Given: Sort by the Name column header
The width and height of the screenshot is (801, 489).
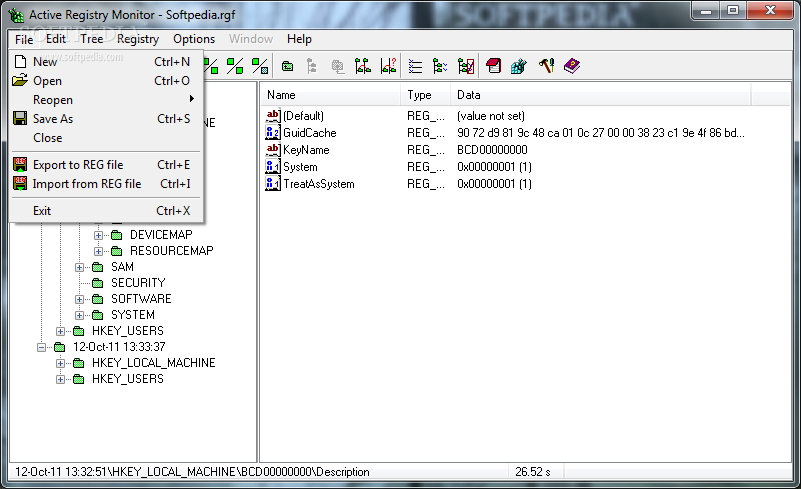Looking at the screenshot, I should point(331,95).
